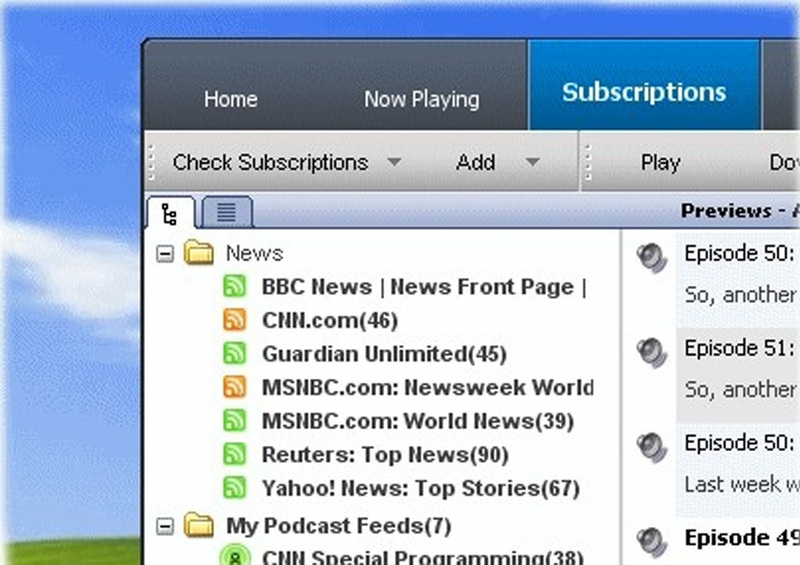Open the Check Subscriptions dropdown arrow
Viewport: 800px width, 565px height.
tap(394, 162)
